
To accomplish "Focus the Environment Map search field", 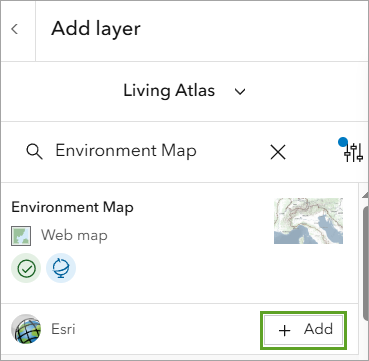I will 126,151.
